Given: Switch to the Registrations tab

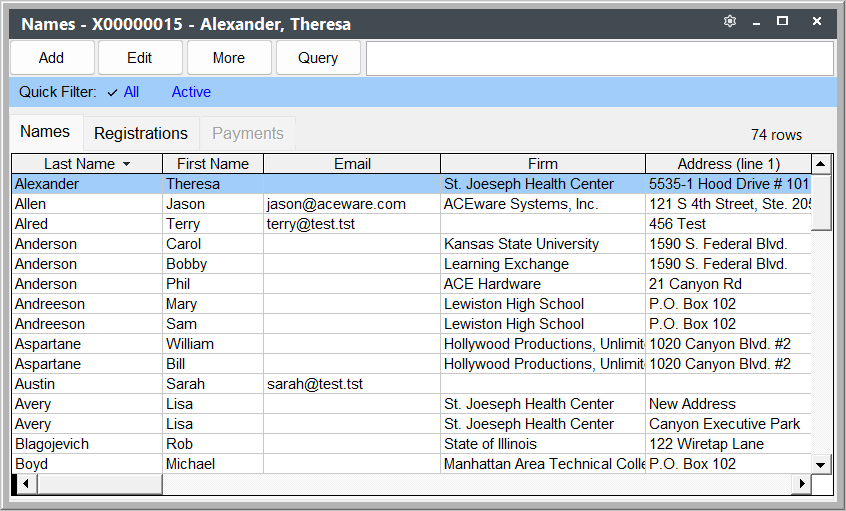Looking at the screenshot, I should [x=141, y=133].
